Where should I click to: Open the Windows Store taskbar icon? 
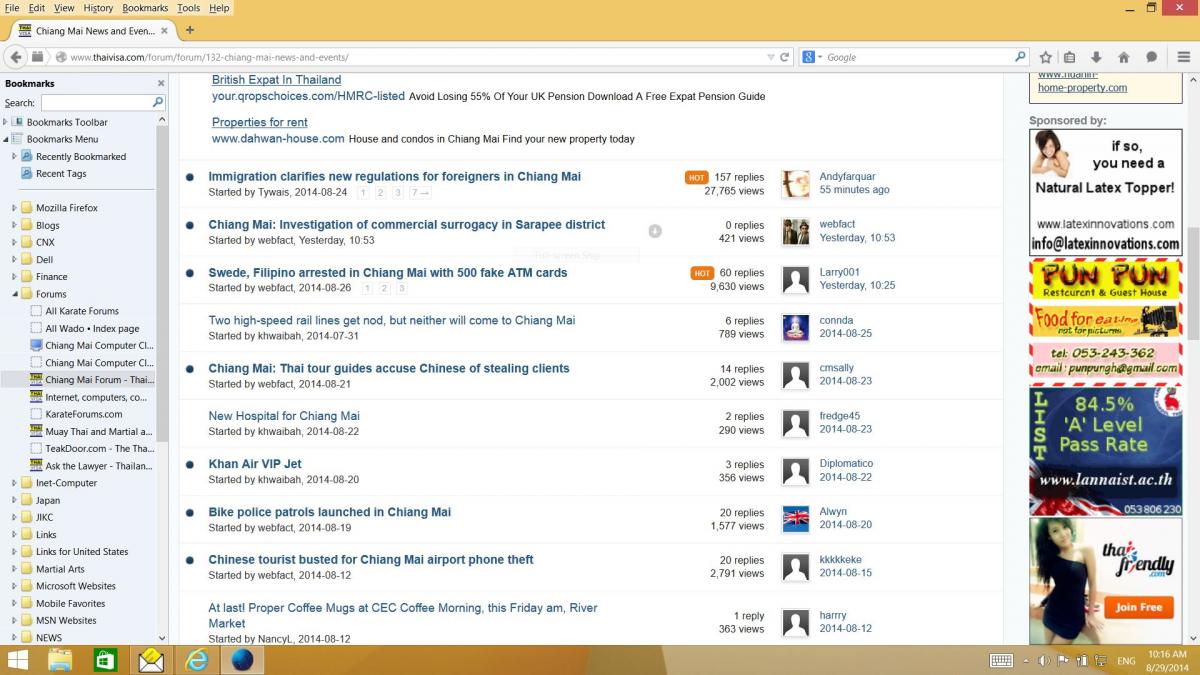(x=105, y=660)
